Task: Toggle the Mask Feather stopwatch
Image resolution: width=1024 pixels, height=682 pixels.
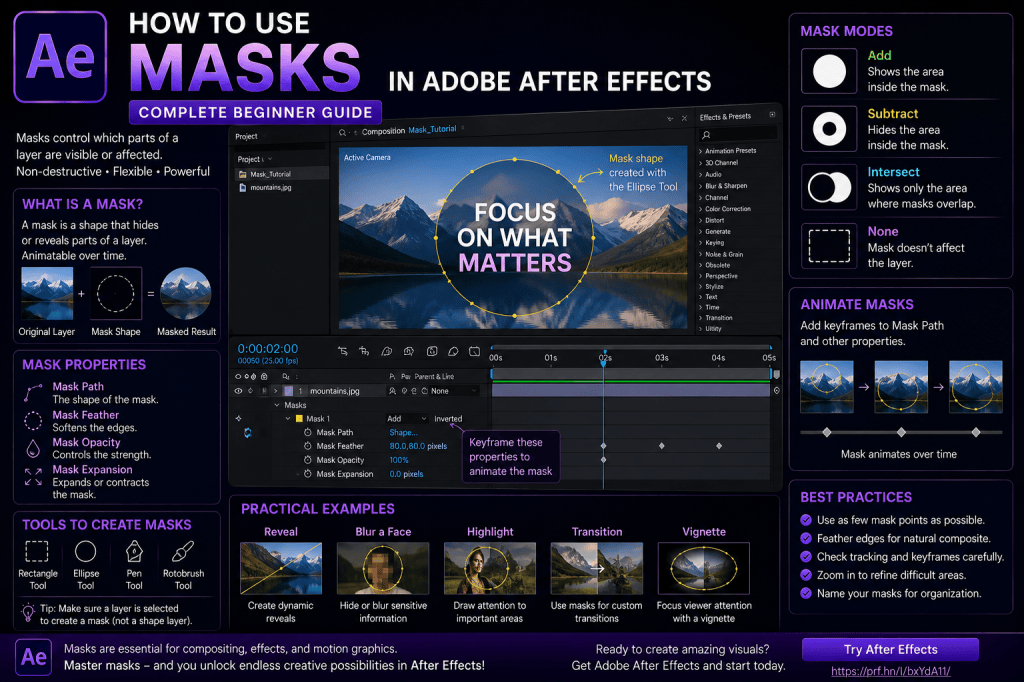Action: point(308,446)
